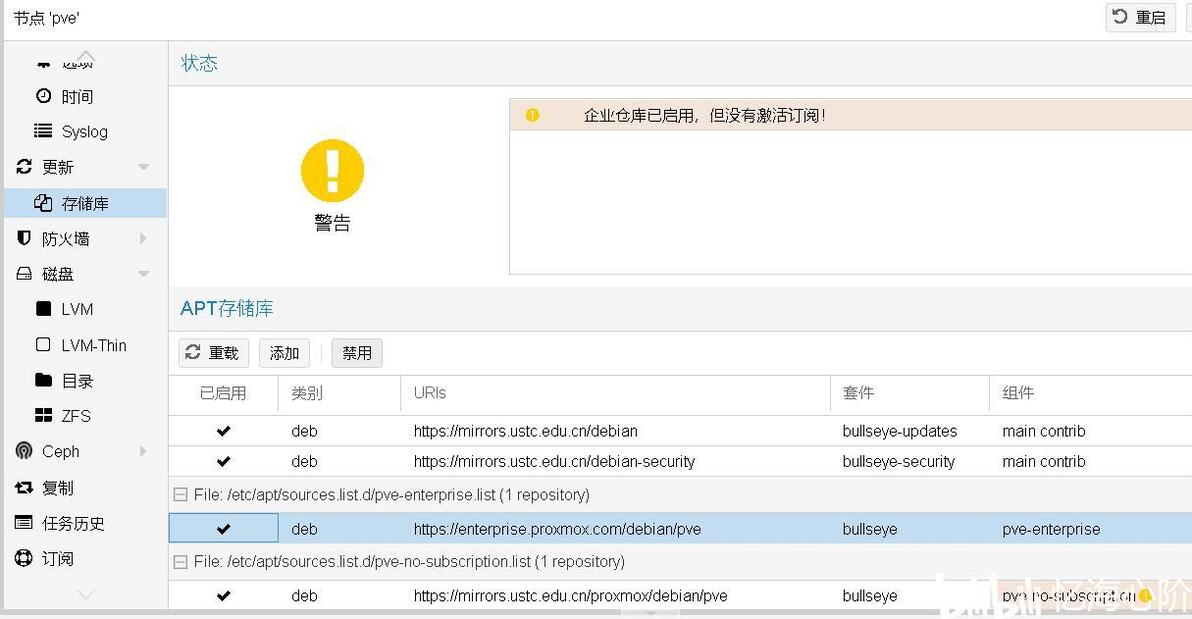Click the 组件 column header
This screenshot has width=1192, height=619.
pos(1090,393)
